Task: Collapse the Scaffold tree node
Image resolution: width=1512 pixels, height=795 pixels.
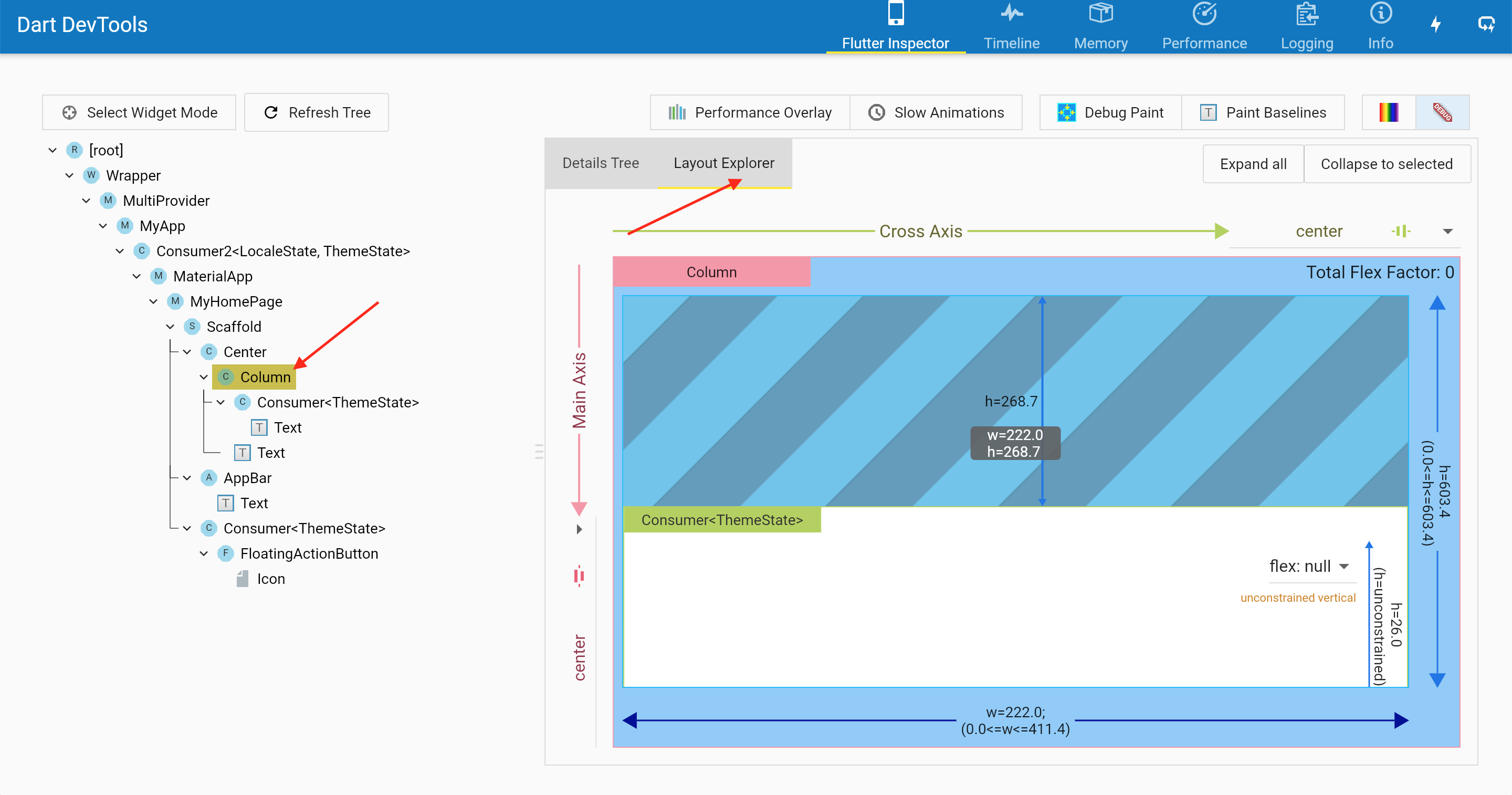Action: (x=170, y=327)
